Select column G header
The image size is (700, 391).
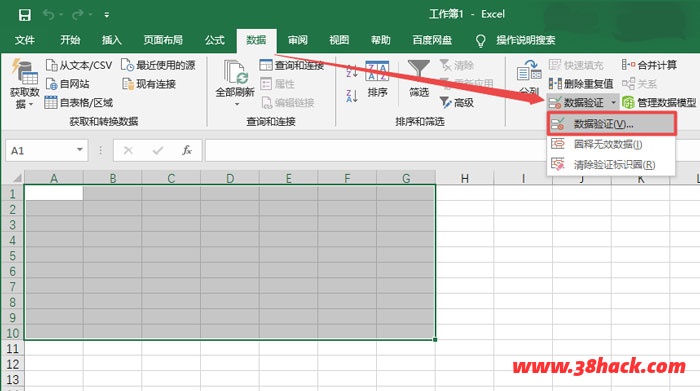(406, 179)
